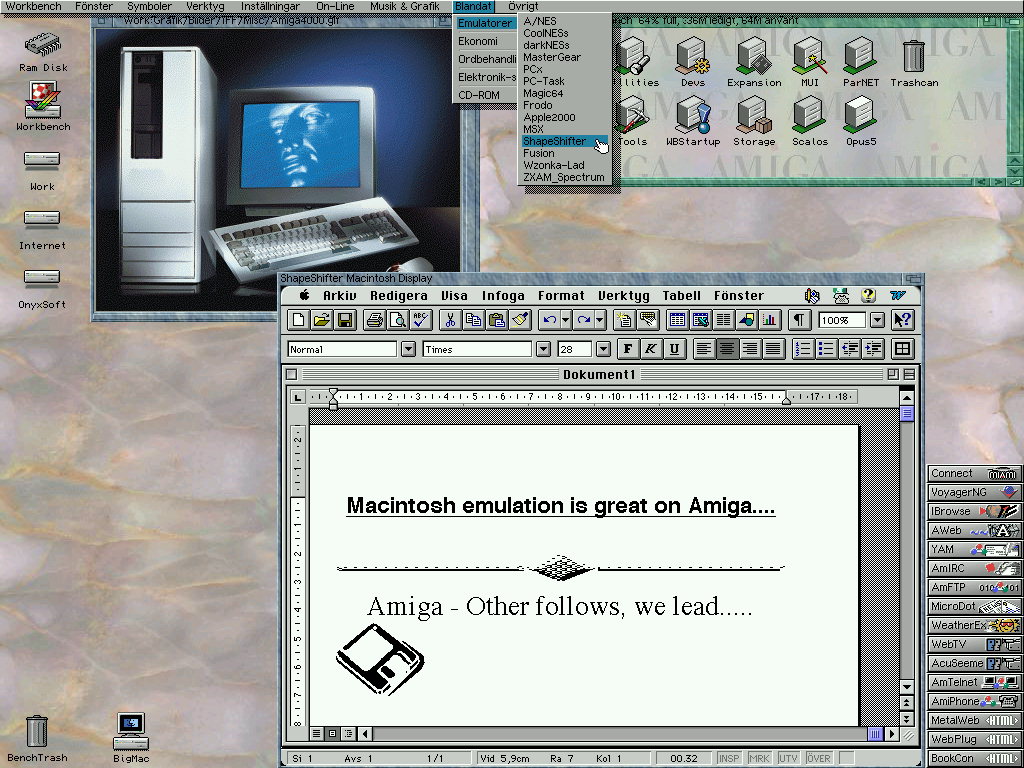Launch IBrowse from the dock buttons
This screenshot has width=1024, height=768.
click(974, 511)
